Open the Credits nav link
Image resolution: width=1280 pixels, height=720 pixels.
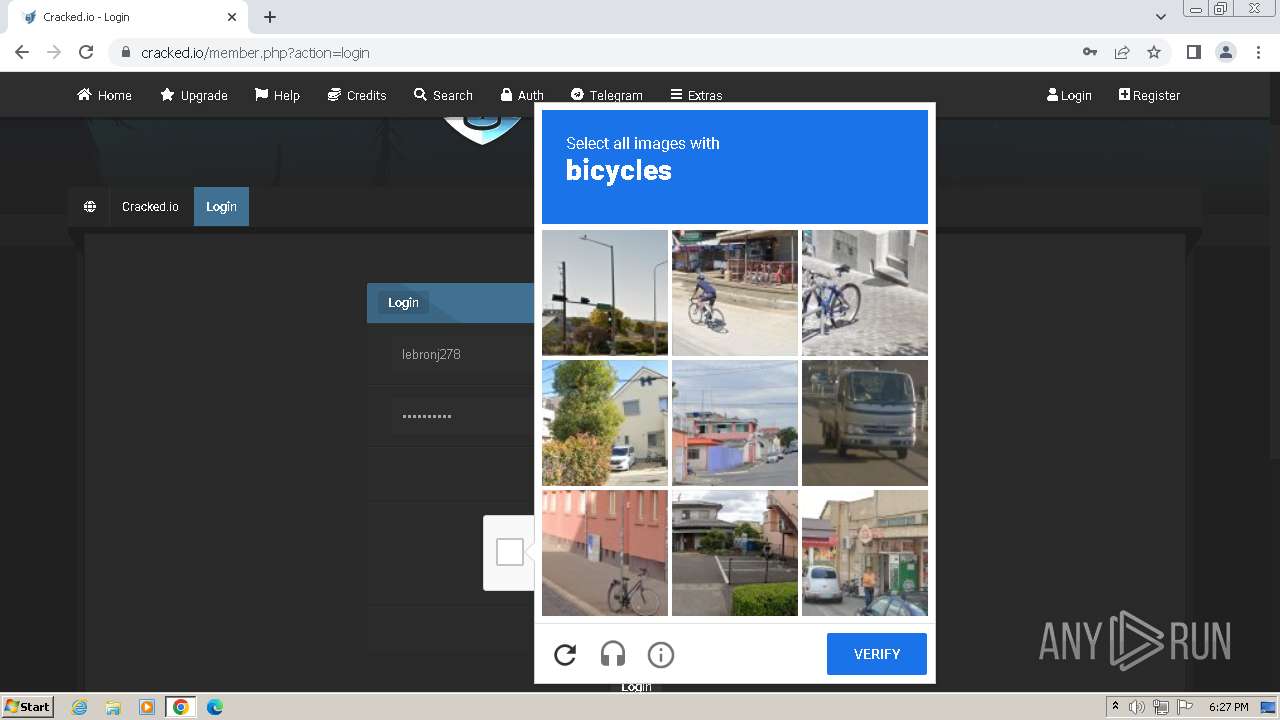[x=357, y=95]
